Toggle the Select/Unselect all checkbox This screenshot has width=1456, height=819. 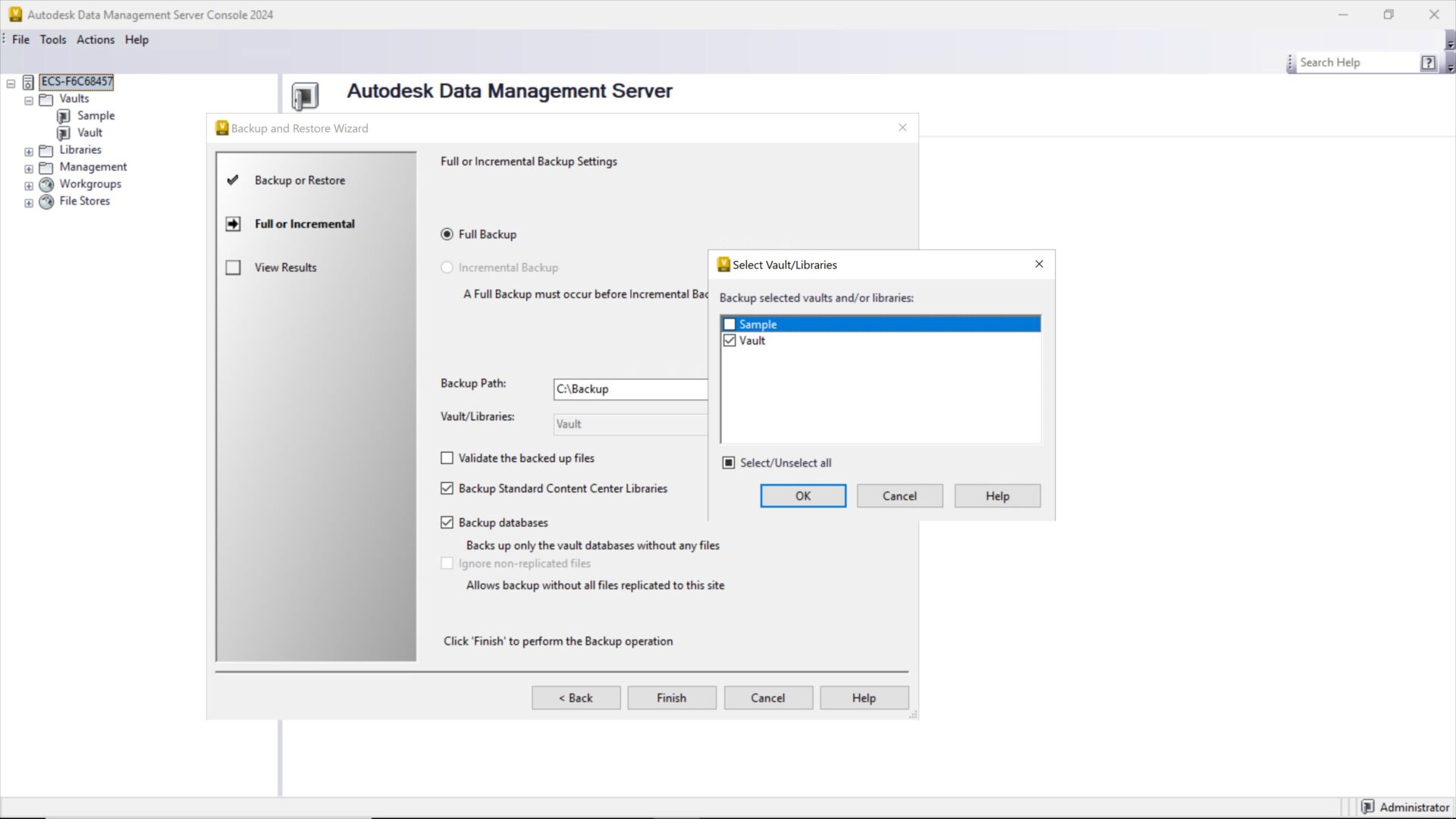(729, 463)
